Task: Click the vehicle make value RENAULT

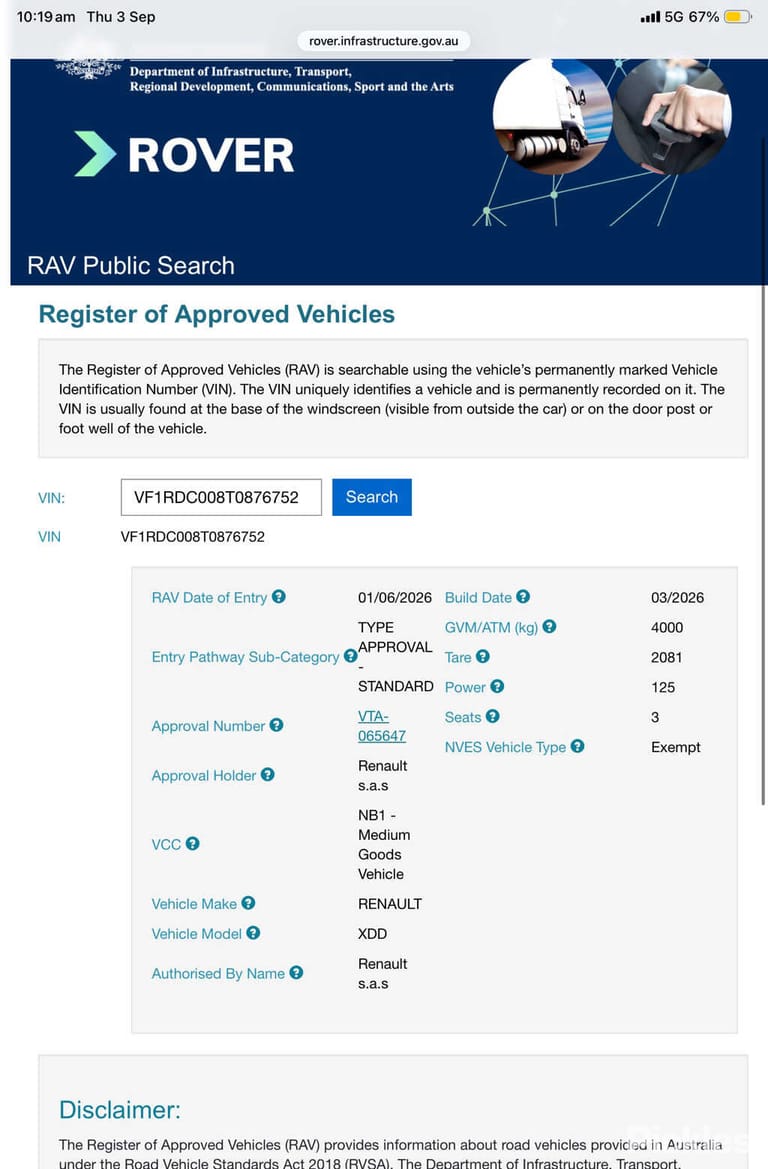Action: (x=390, y=904)
